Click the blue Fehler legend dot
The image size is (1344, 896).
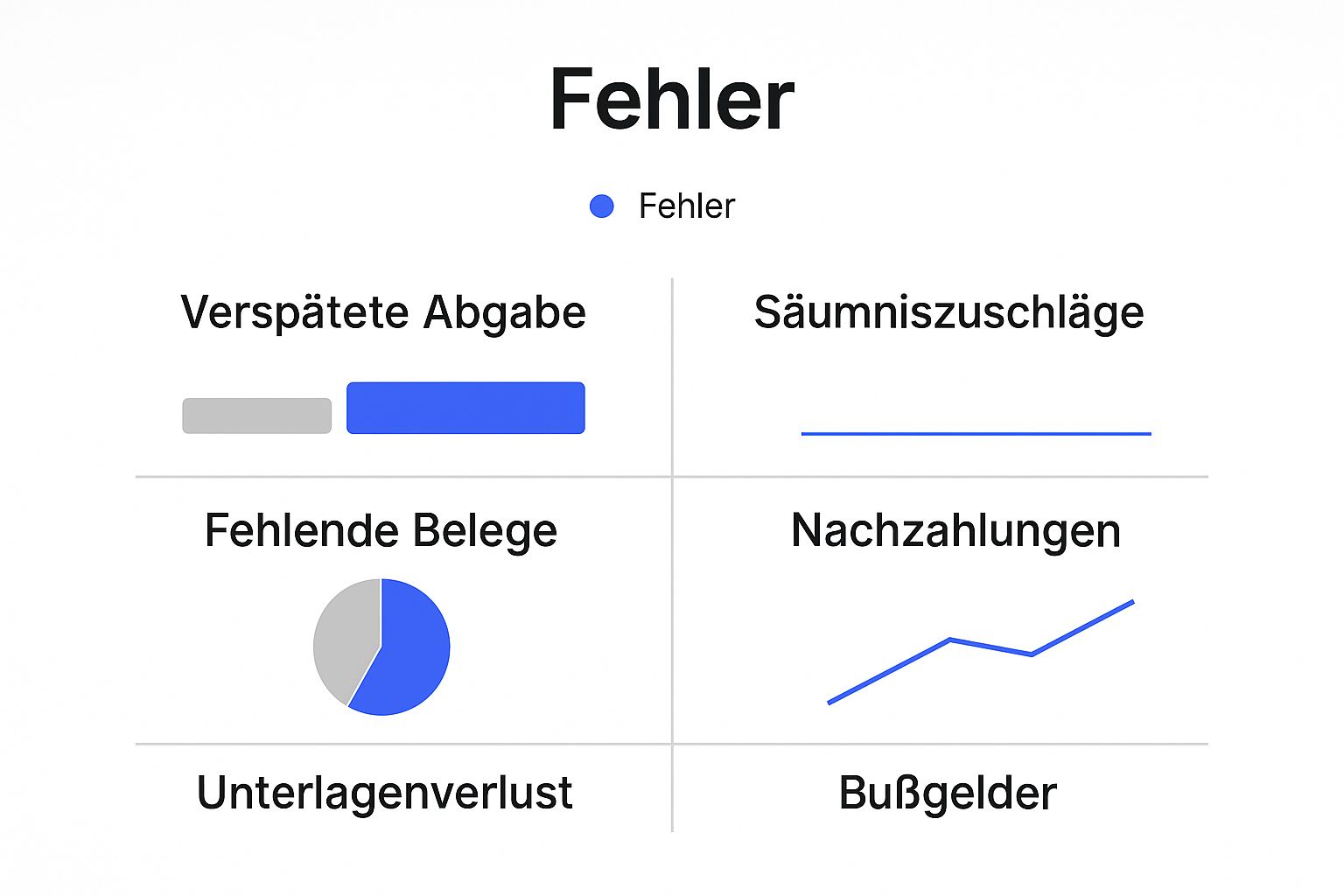pyautogui.click(x=601, y=206)
